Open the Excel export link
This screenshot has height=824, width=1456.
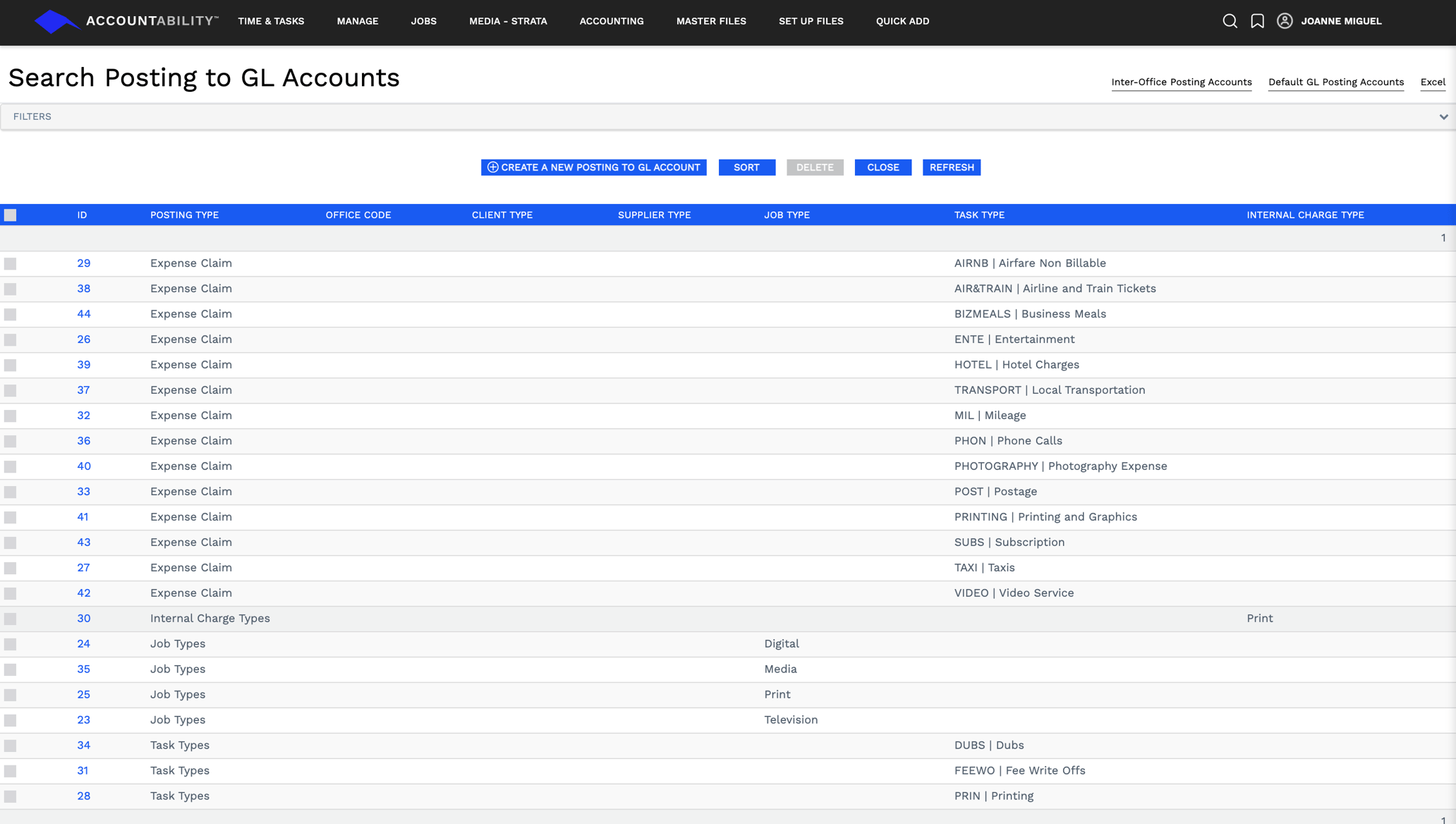1432,82
